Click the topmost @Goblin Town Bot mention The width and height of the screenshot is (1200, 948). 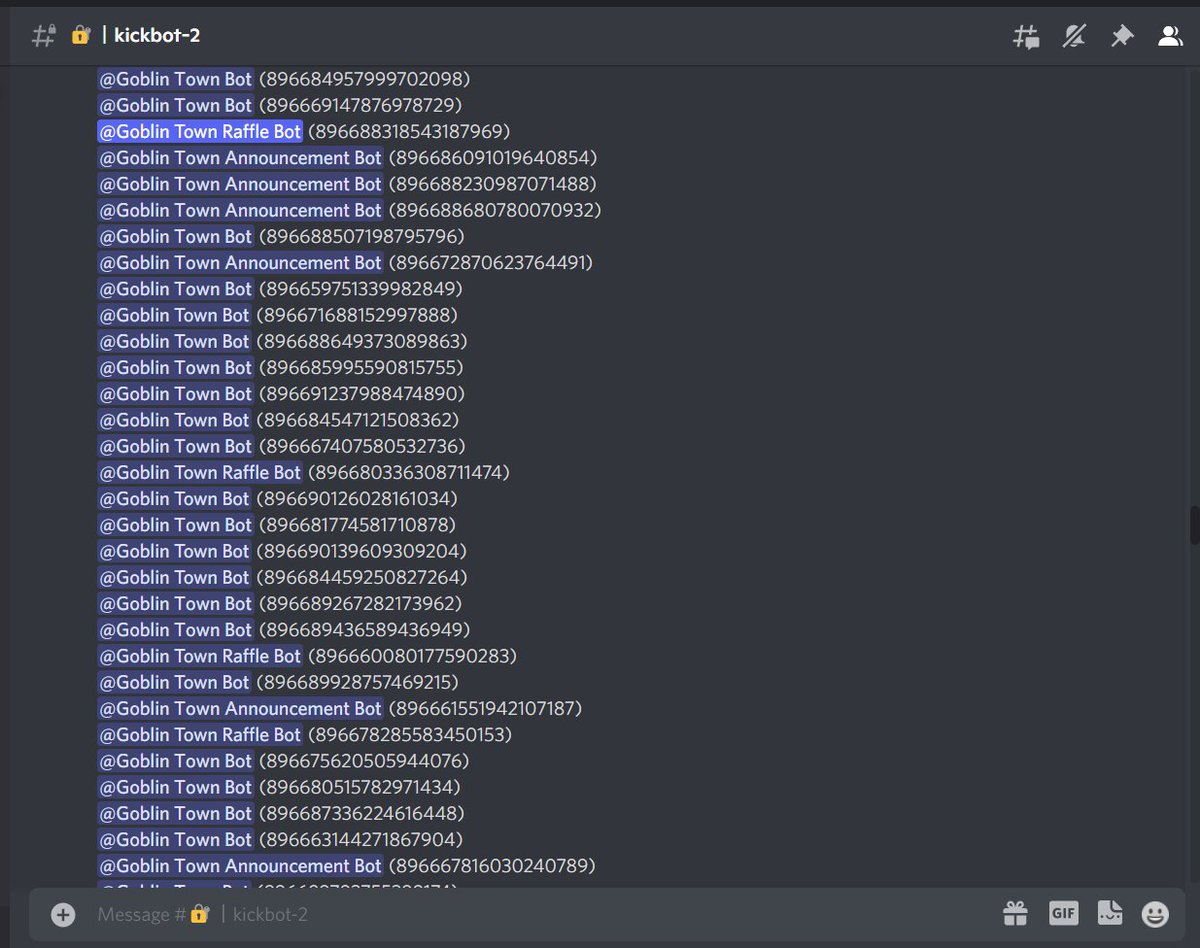(x=176, y=79)
